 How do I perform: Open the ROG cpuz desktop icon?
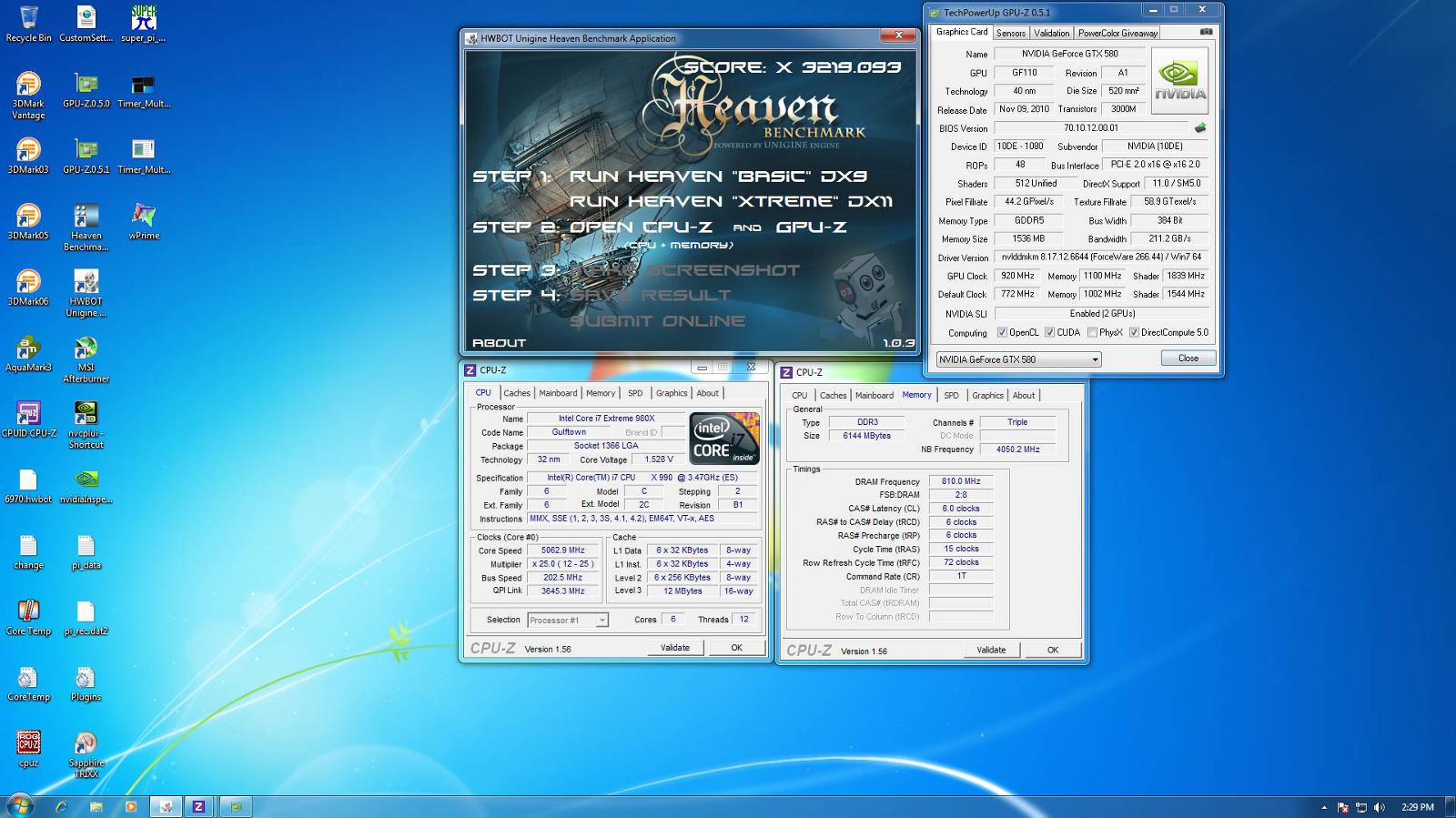(x=28, y=750)
